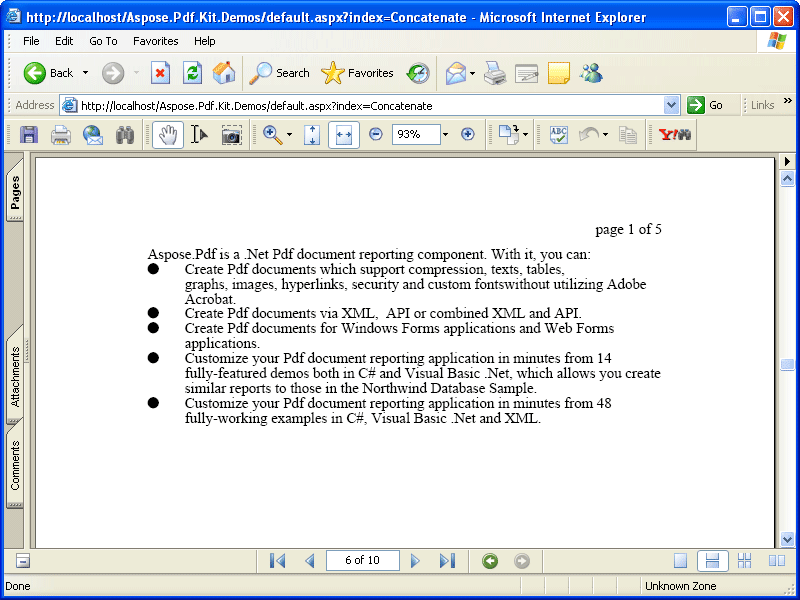The height and width of the screenshot is (600, 800).
Task: Expand the Address bar dropdown
Action: 671,106
